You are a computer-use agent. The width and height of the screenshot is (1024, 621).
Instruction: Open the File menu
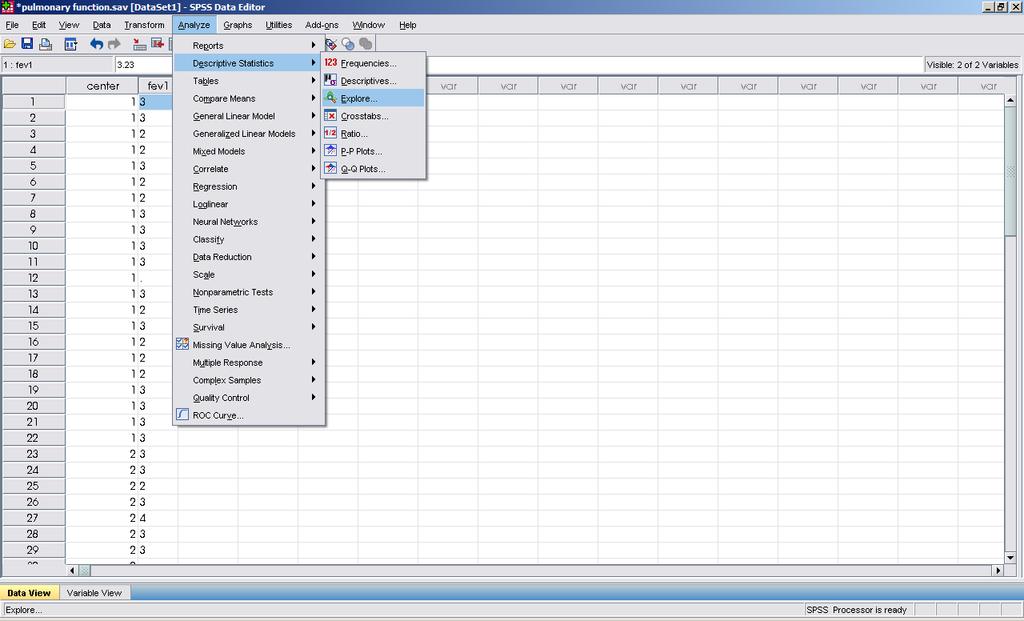point(12,25)
